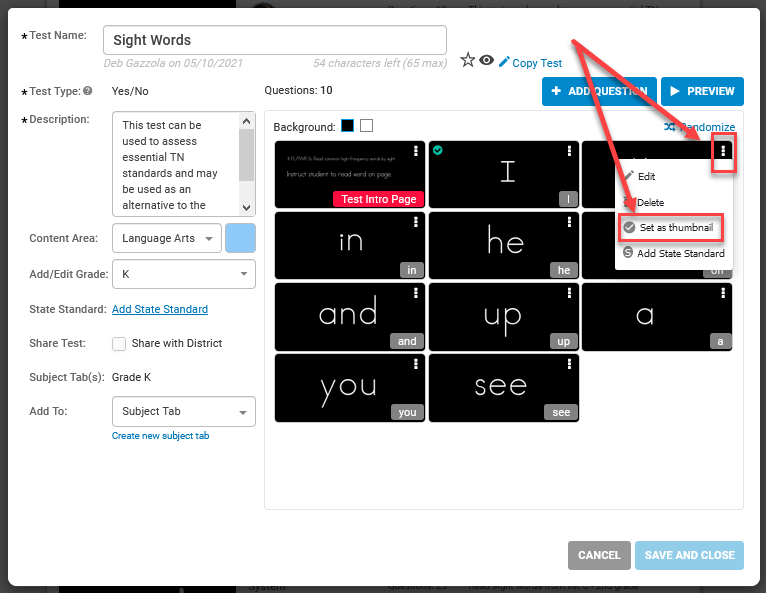Open three-dot menu on the 'see' card
Screen dimensions: 766x593
(569, 364)
